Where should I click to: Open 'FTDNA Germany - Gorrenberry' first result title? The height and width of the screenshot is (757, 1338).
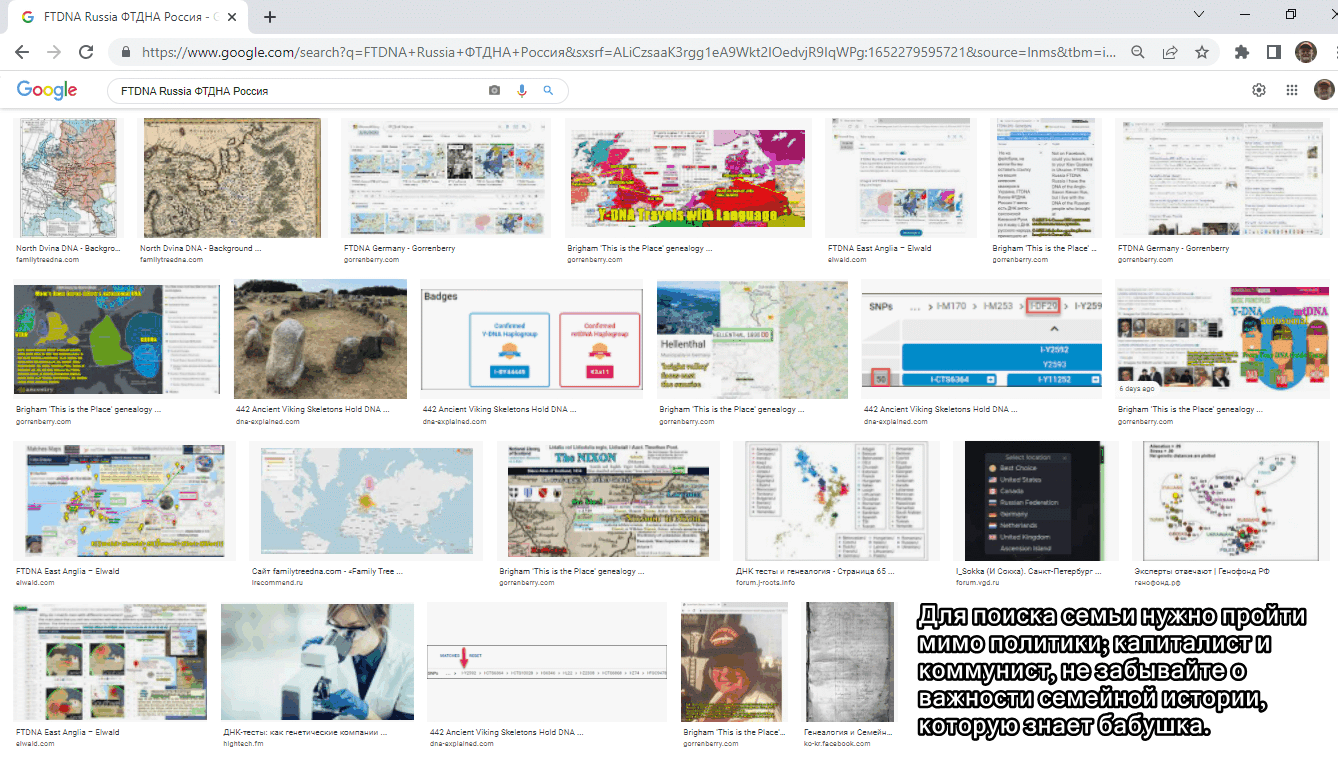tap(398, 248)
